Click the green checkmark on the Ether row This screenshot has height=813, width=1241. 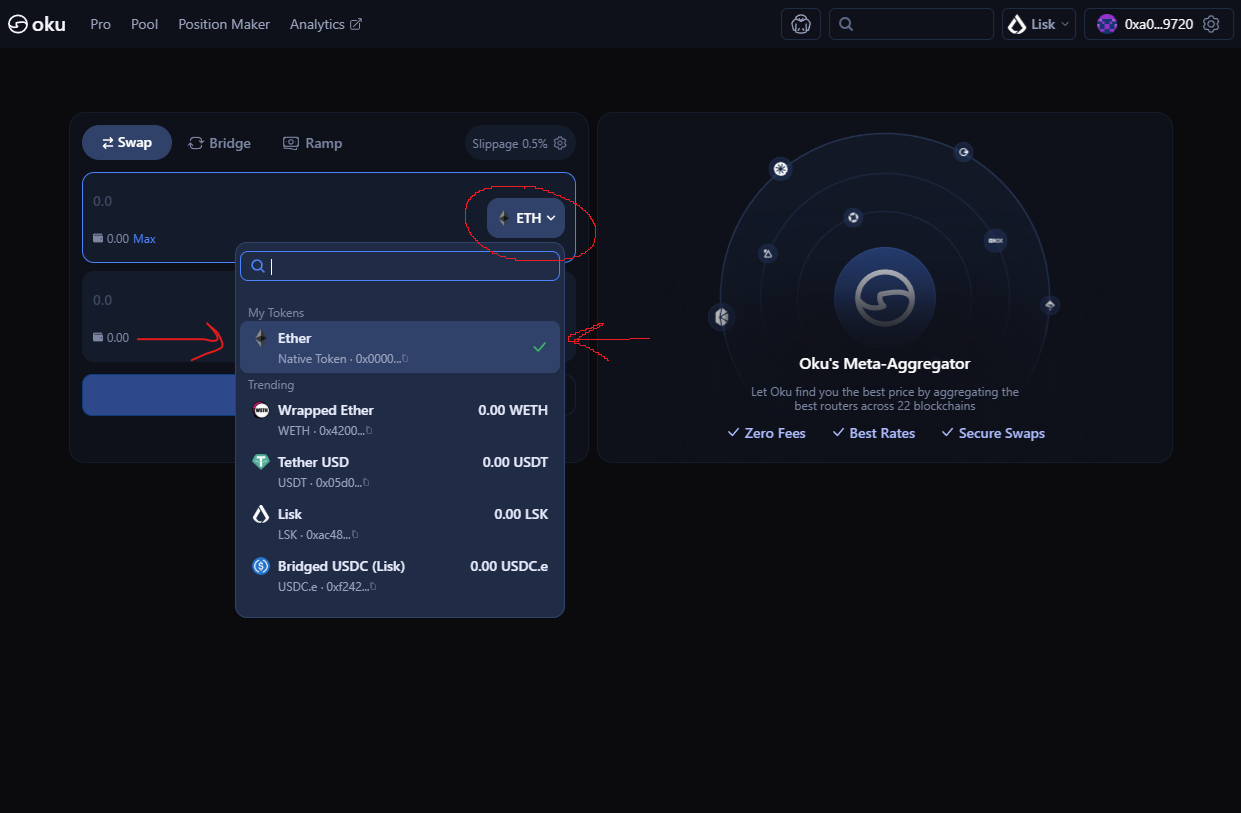539,346
